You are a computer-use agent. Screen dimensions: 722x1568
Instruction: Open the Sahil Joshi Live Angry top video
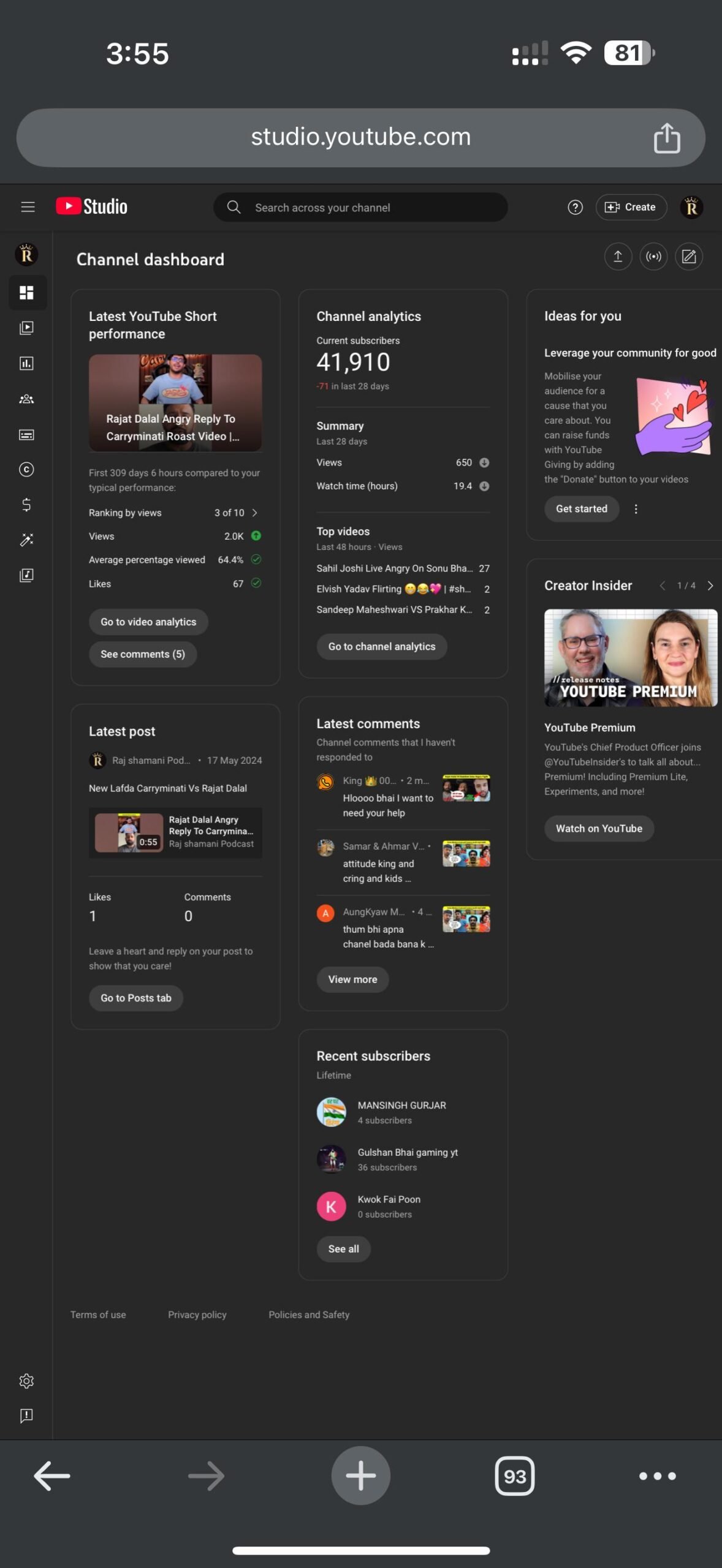click(403, 568)
